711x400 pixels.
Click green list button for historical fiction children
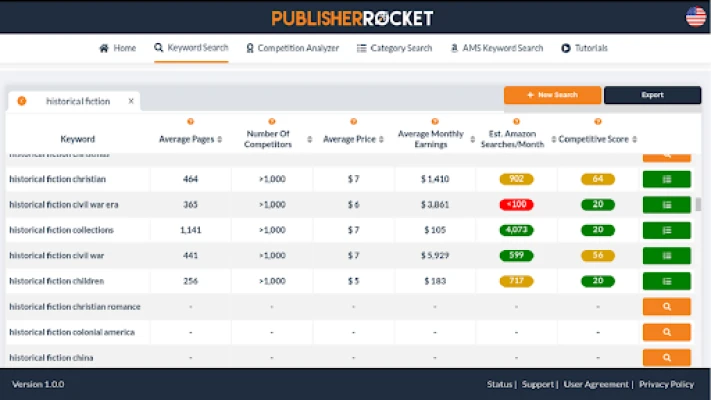click(x=666, y=281)
